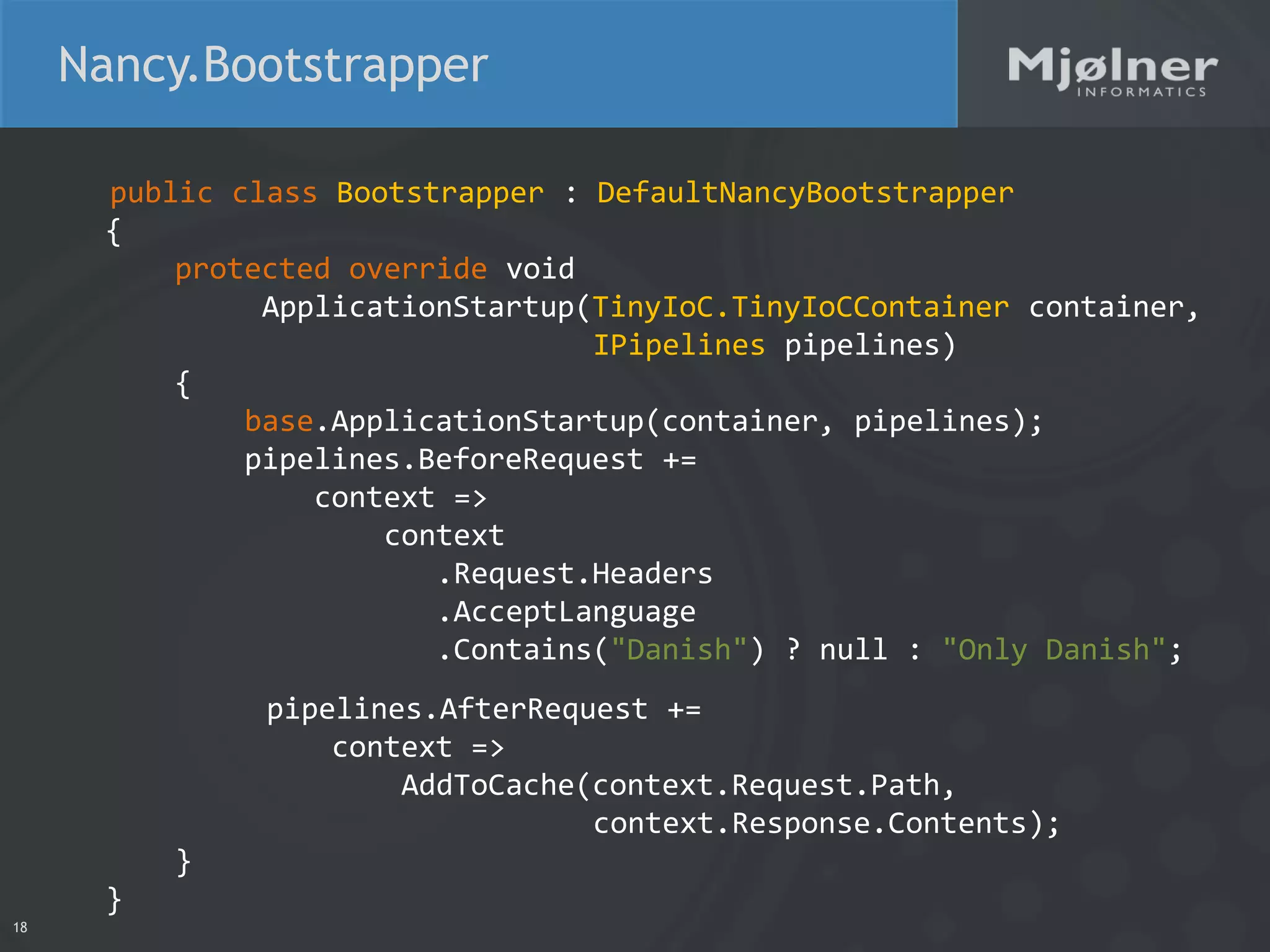Click the DefaultNancyBootstrapper base class name
Screen dimensions: 1270x952
pyautogui.click(x=806, y=193)
